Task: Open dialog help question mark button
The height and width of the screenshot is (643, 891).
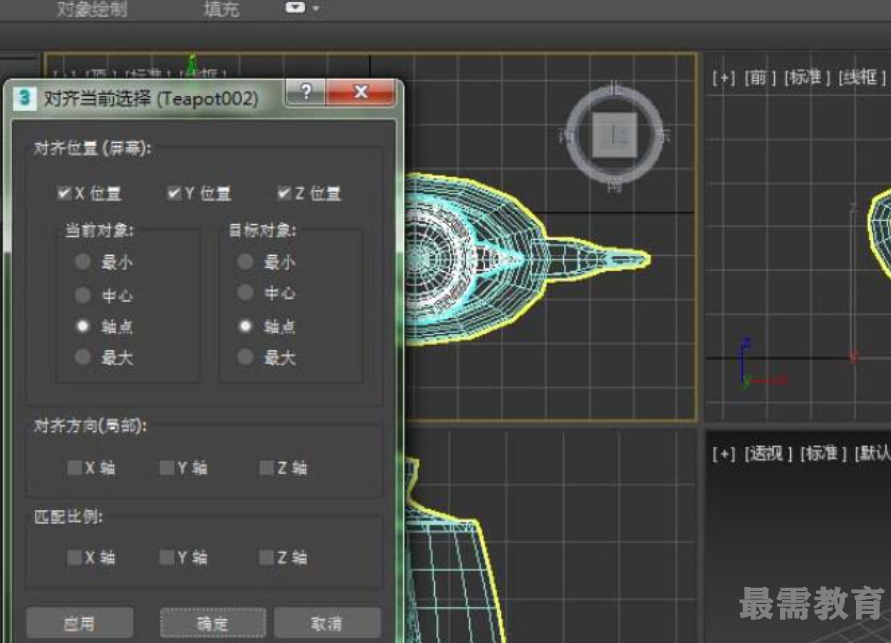Action: point(306,91)
